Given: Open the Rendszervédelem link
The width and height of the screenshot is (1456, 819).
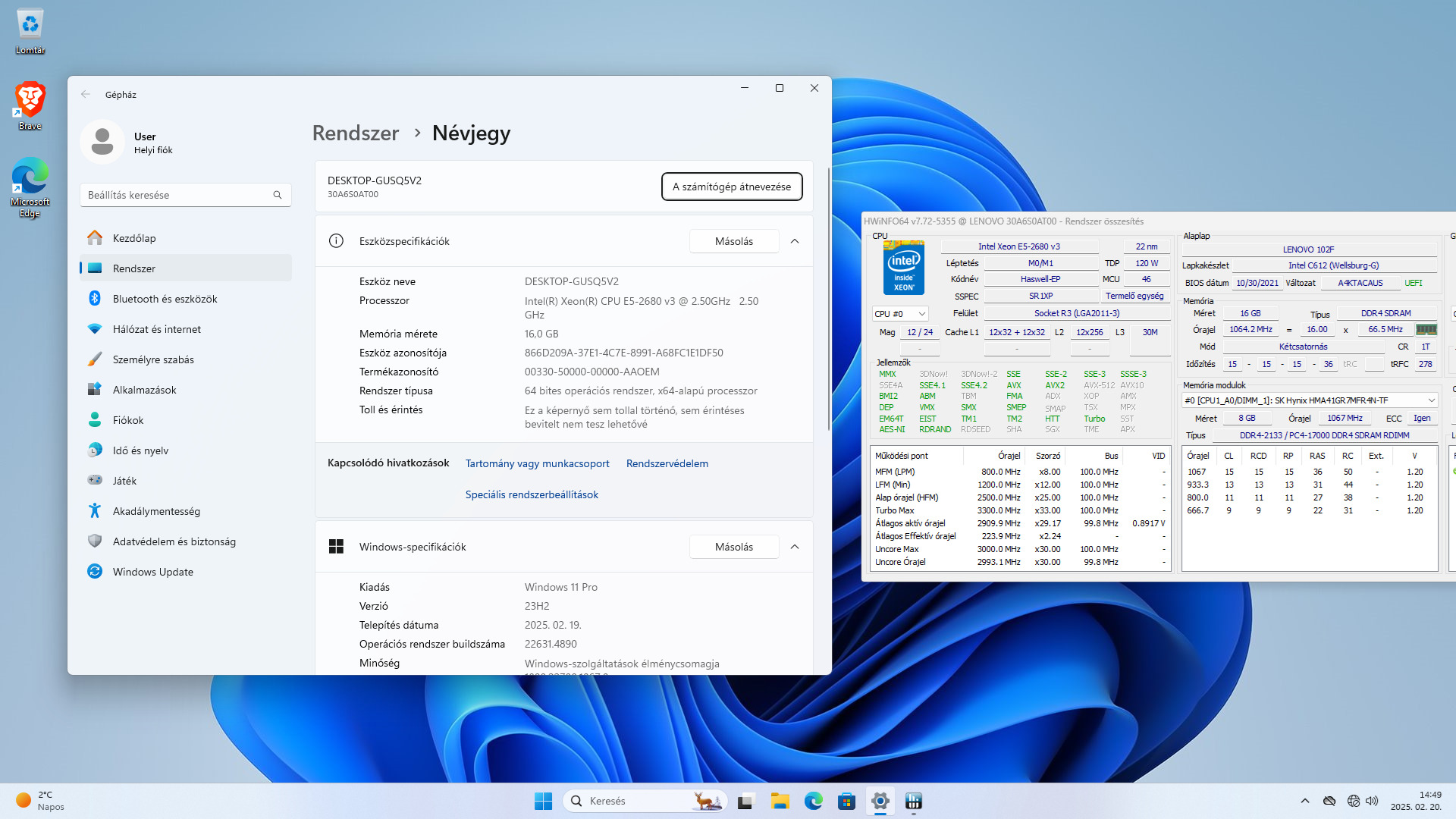Looking at the screenshot, I should coord(667,463).
